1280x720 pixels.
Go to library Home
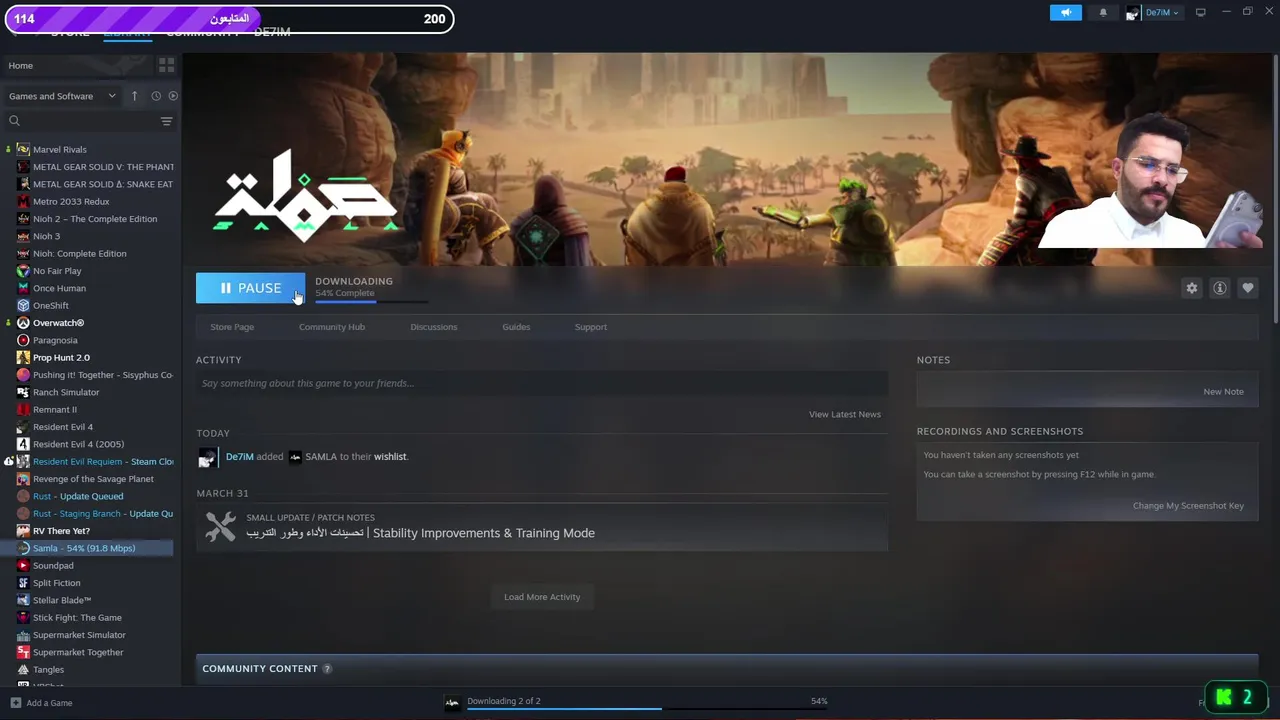pyautogui.click(x=21, y=65)
